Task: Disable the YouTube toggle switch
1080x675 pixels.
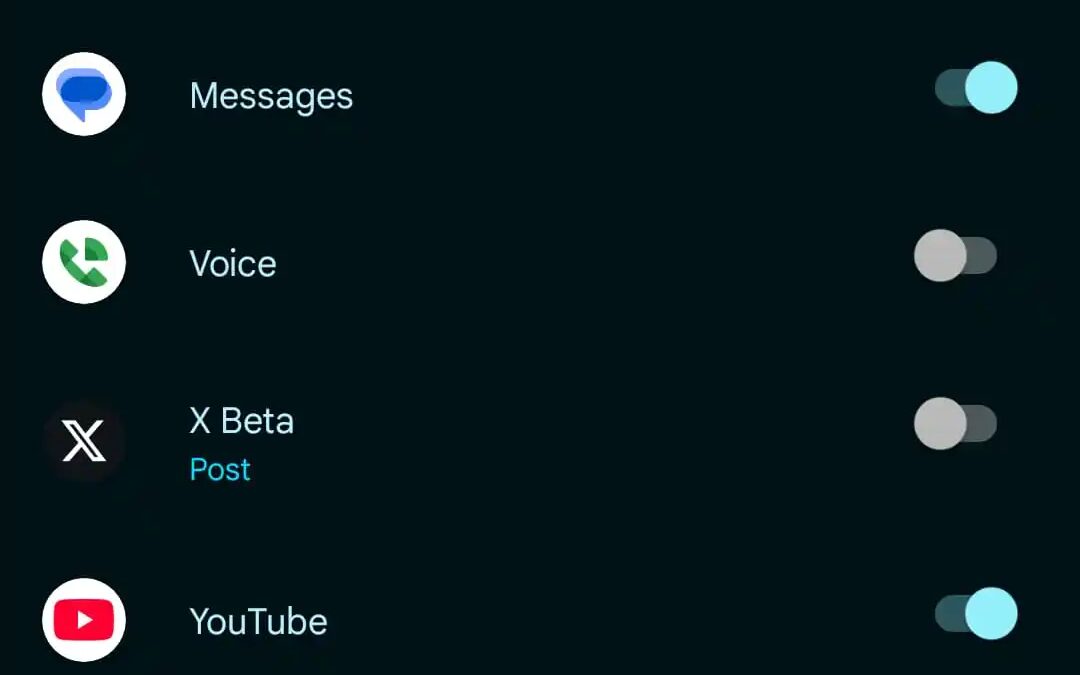Action: click(976, 614)
